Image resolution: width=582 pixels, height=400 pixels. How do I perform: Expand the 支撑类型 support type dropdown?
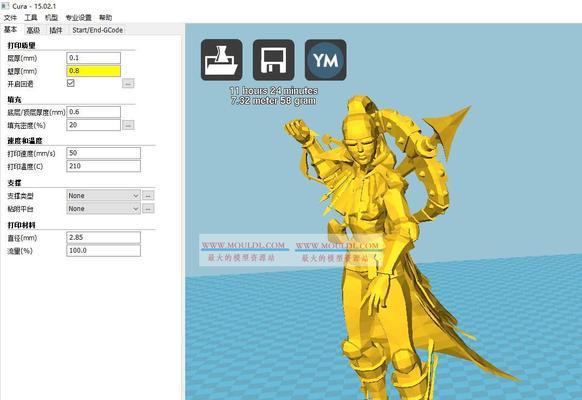click(103, 196)
